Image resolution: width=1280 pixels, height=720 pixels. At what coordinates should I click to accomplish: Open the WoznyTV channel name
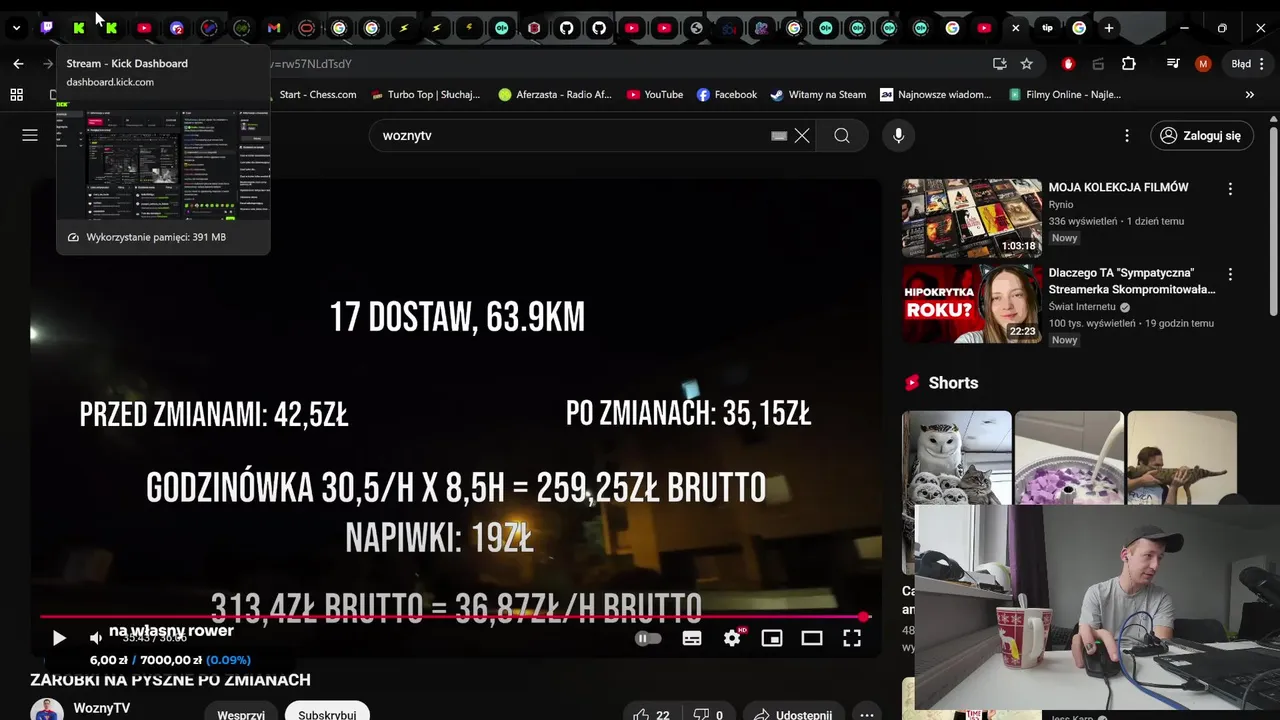(x=102, y=708)
